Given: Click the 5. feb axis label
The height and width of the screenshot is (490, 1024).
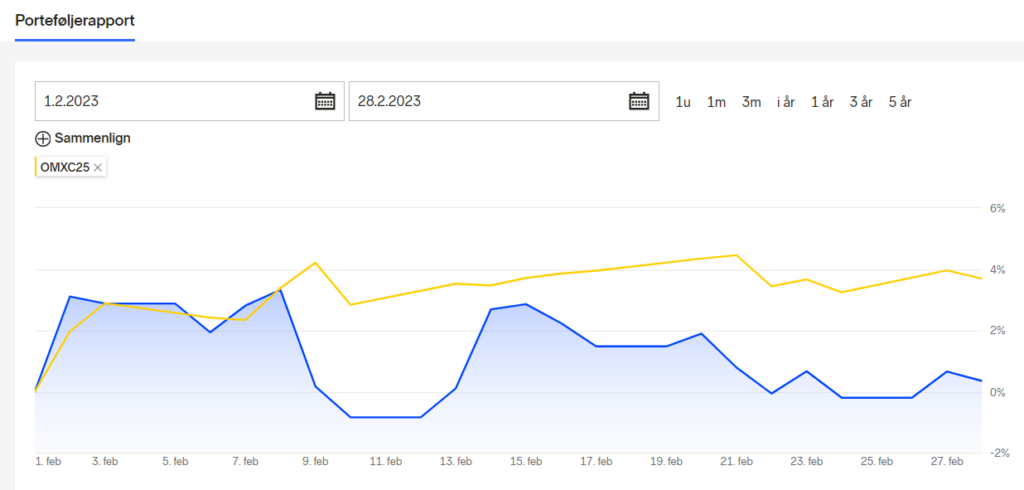Looking at the screenshot, I should point(174,461).
